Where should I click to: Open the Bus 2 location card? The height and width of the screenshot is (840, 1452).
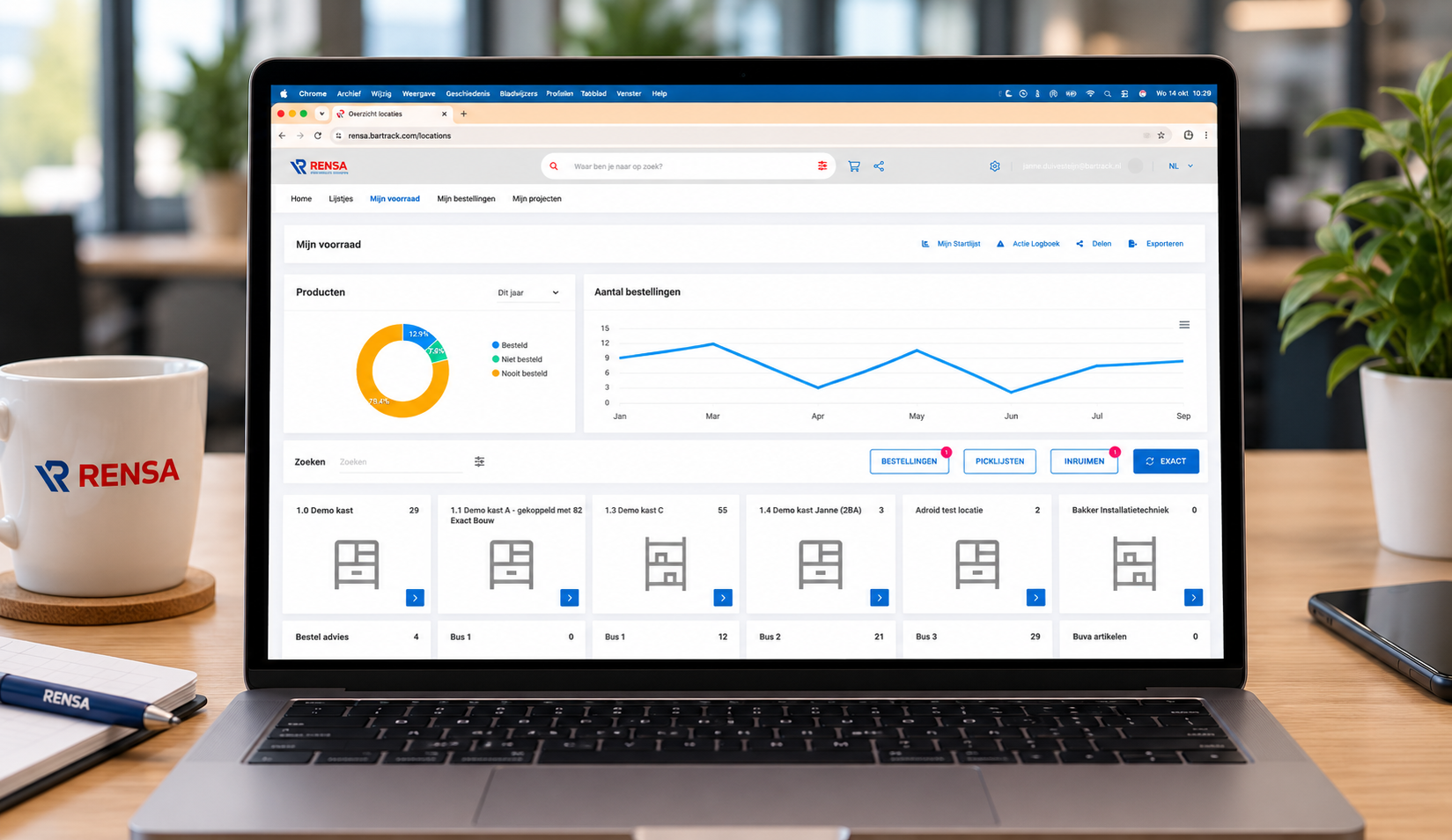[x=821, y=638]
